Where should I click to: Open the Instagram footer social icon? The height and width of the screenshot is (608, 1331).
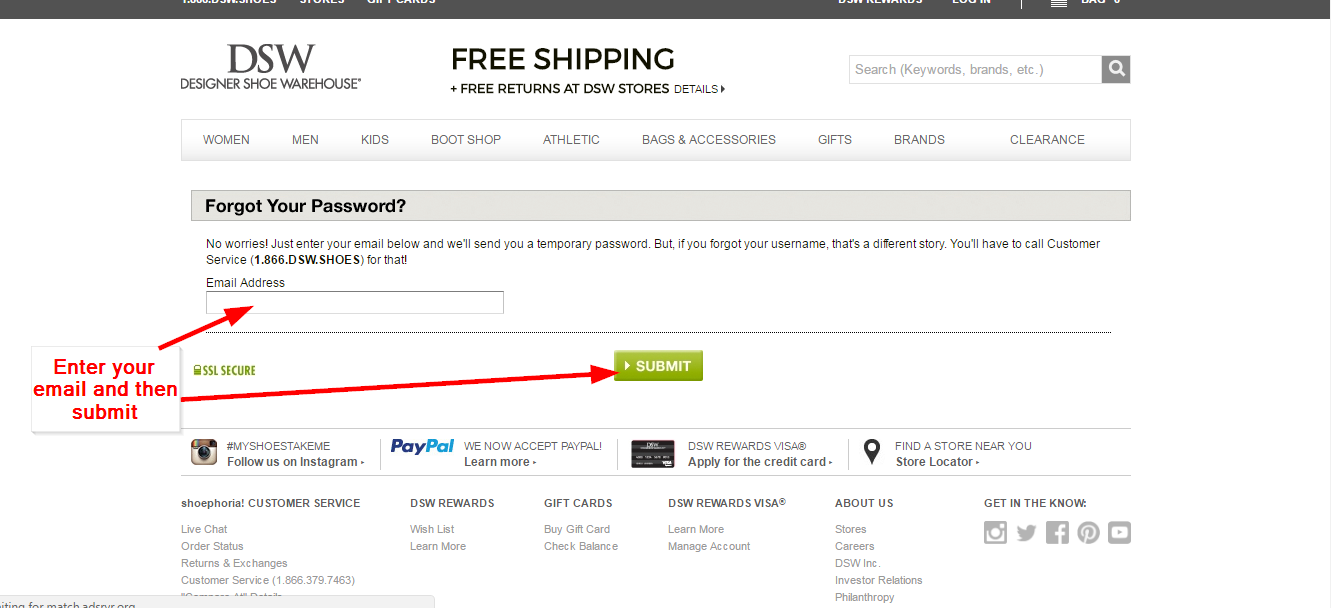pyautogui.click(x=995, y=533)
